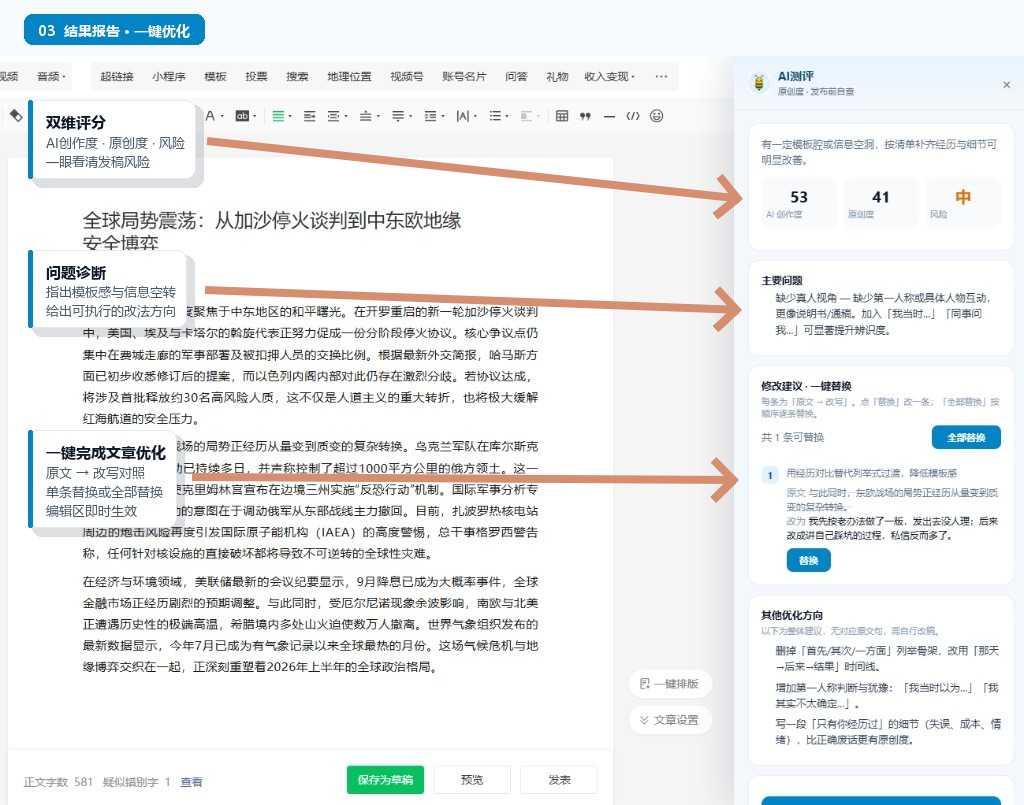Insert a 问答 Q&A item
Screen dimensions: 1024x805
coord(516,76)
